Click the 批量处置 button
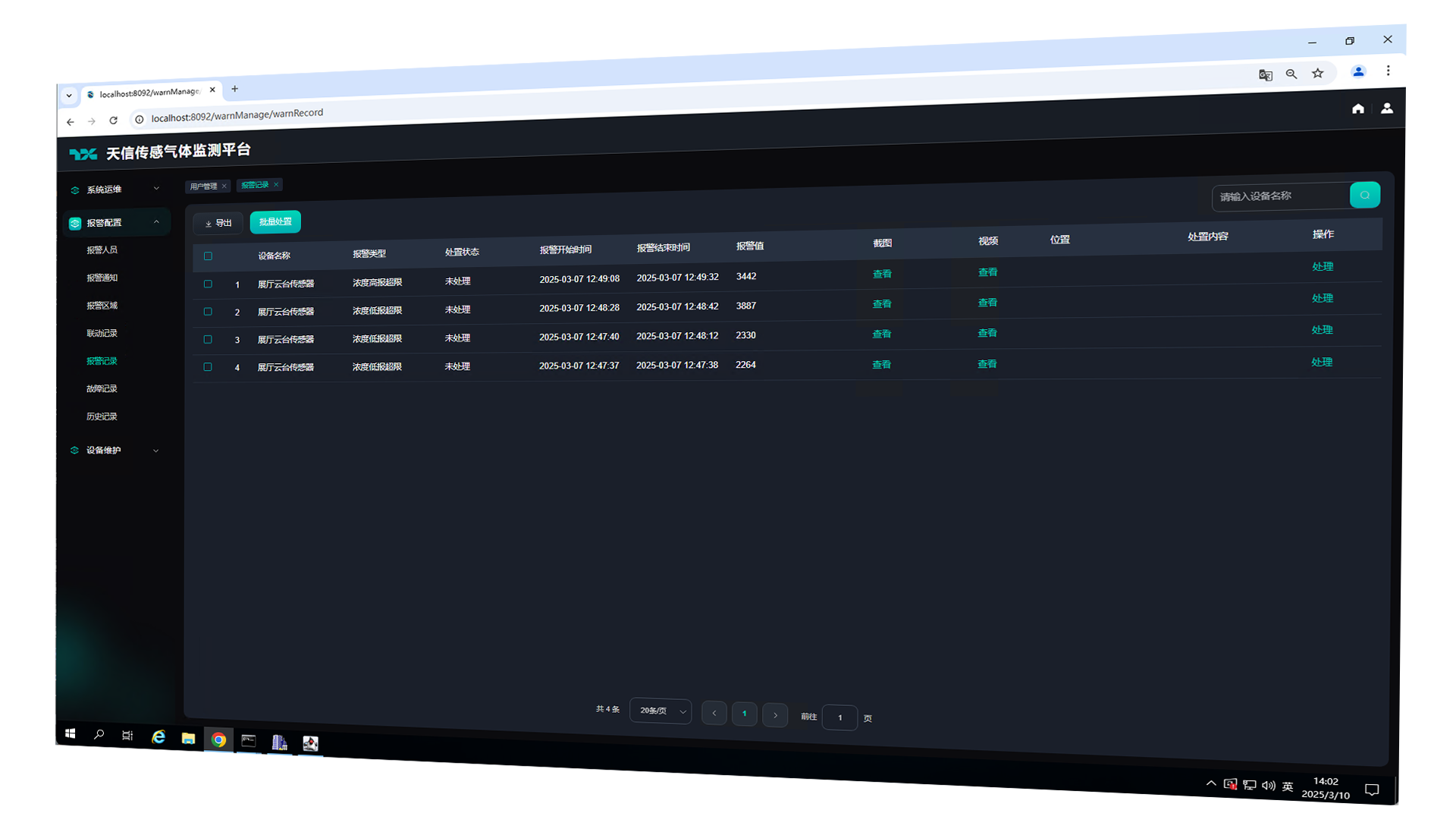This screenshot has height=819, width=1456. [x=275, y=221]
